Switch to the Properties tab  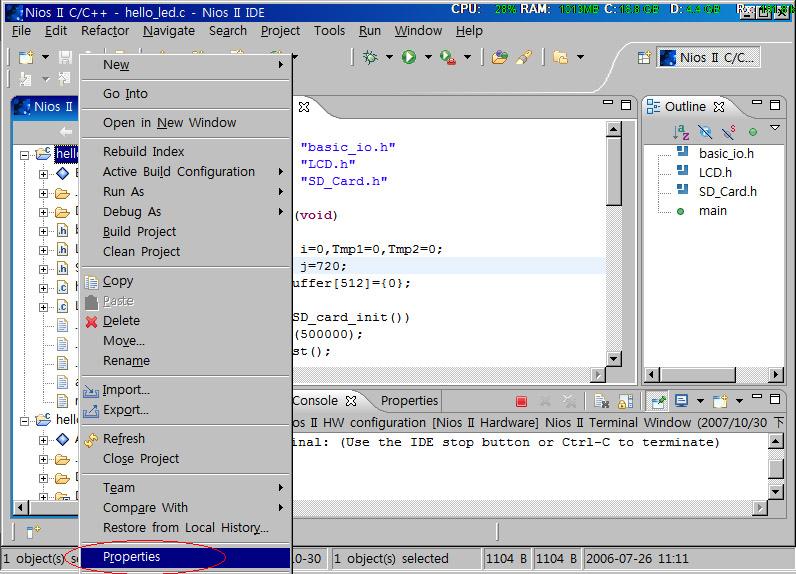[x=409, y=401]
